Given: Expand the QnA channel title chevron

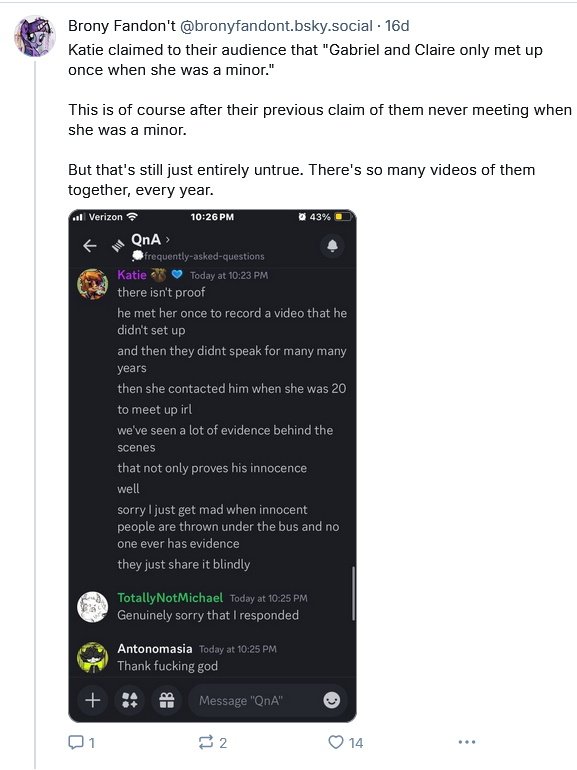Looking at the screenshot, I should point(167,239).
